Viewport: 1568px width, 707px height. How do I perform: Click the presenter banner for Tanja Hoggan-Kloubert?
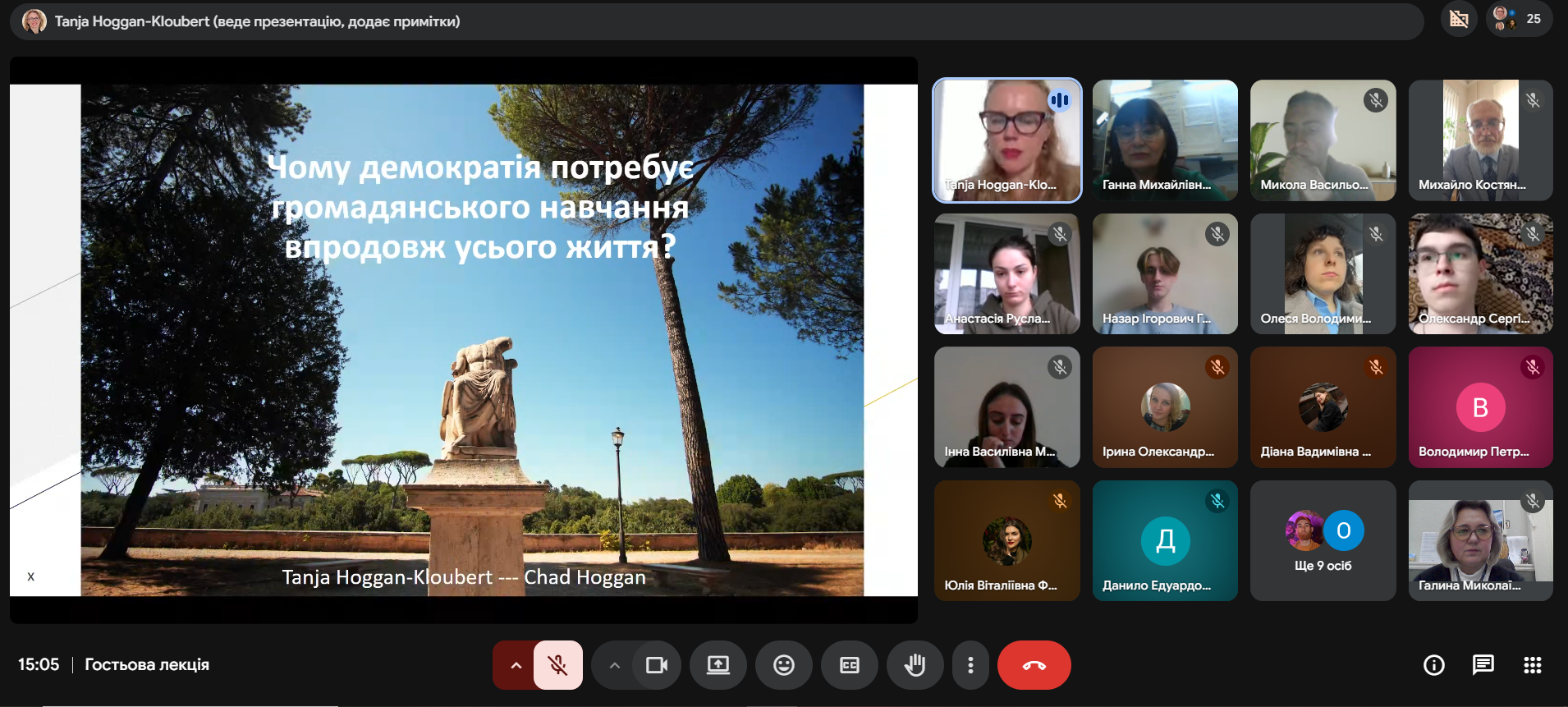pyautogui.click(x=717, y=21)
